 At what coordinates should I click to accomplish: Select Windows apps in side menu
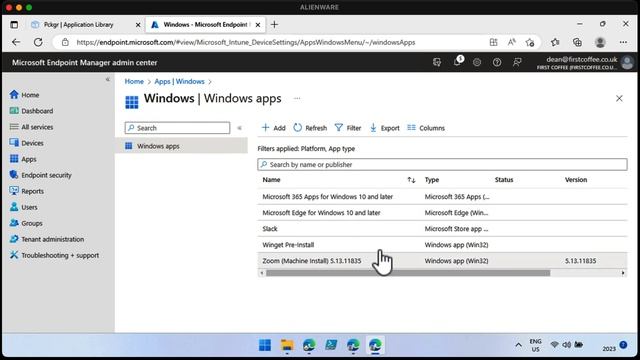click(181, 146)
